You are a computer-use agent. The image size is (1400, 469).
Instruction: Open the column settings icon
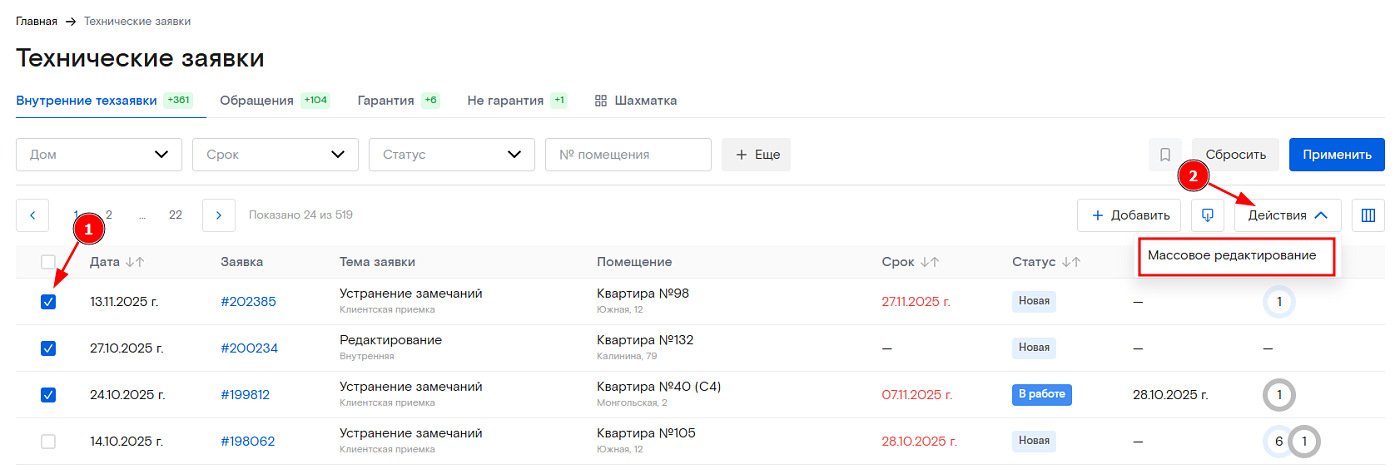click(1368, 215)
